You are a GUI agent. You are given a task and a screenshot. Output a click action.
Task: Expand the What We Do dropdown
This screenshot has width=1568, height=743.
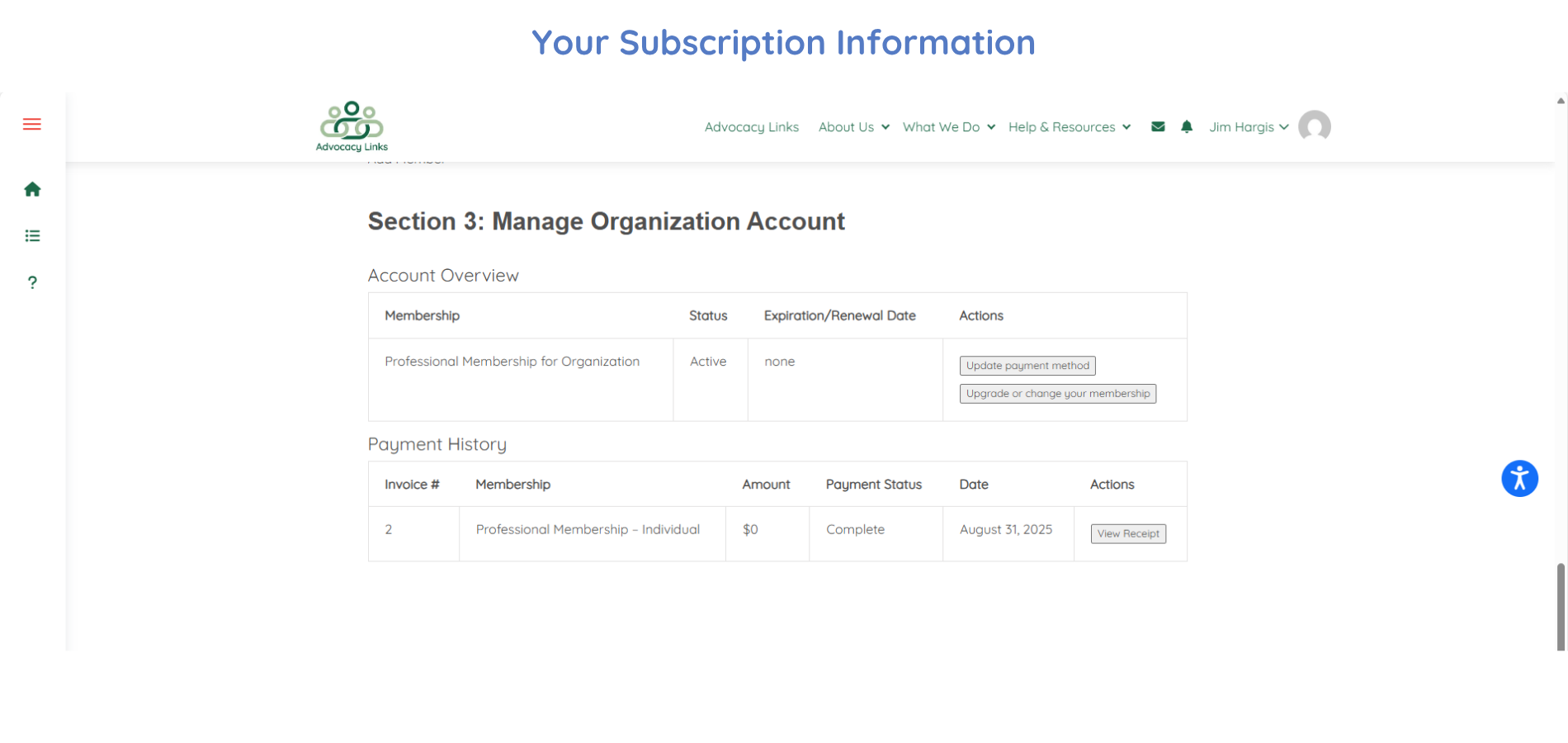[948, 127]
